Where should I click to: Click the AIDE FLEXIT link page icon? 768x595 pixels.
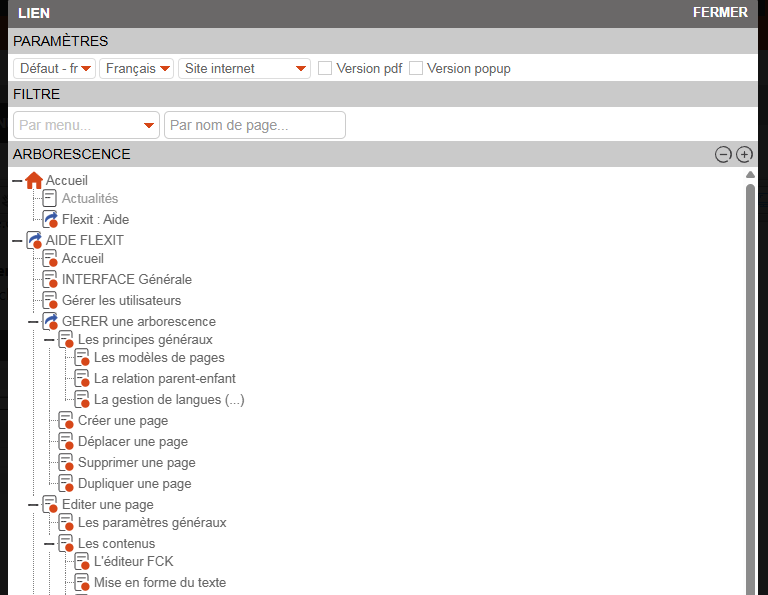[x=34, y=241]
